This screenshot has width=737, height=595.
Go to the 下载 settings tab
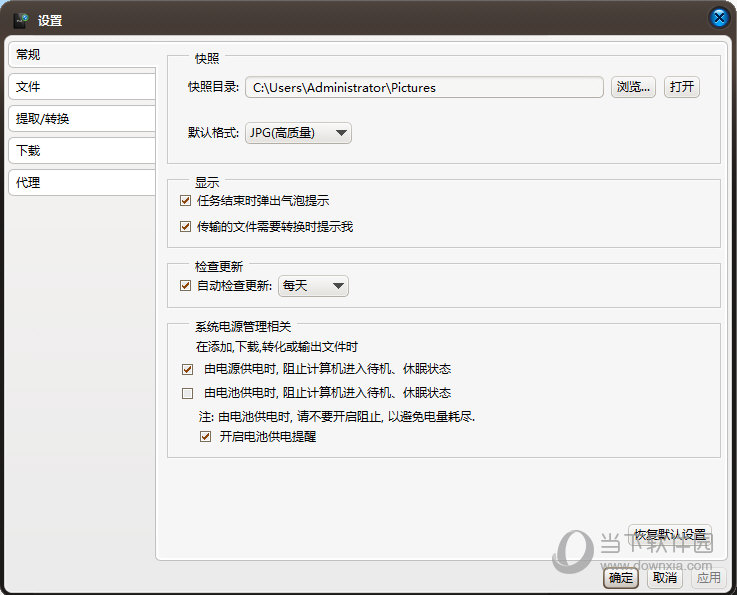(81, 150)
